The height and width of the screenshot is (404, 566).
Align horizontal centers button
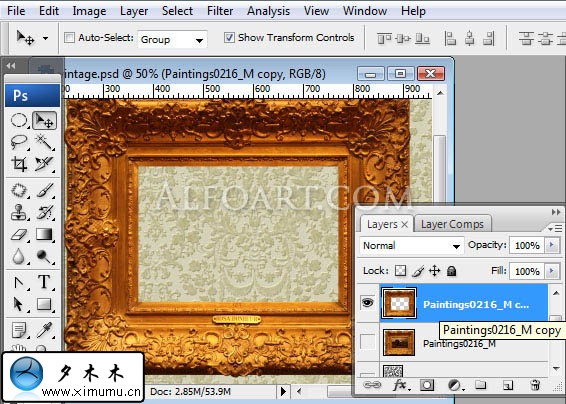click(x=470, y=38)
